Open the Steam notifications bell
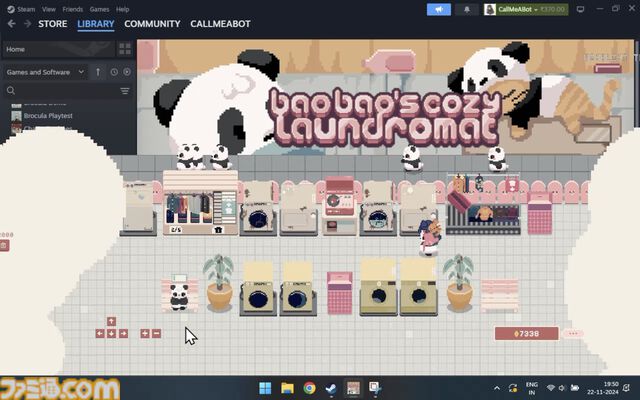 (x=466, y=9)
